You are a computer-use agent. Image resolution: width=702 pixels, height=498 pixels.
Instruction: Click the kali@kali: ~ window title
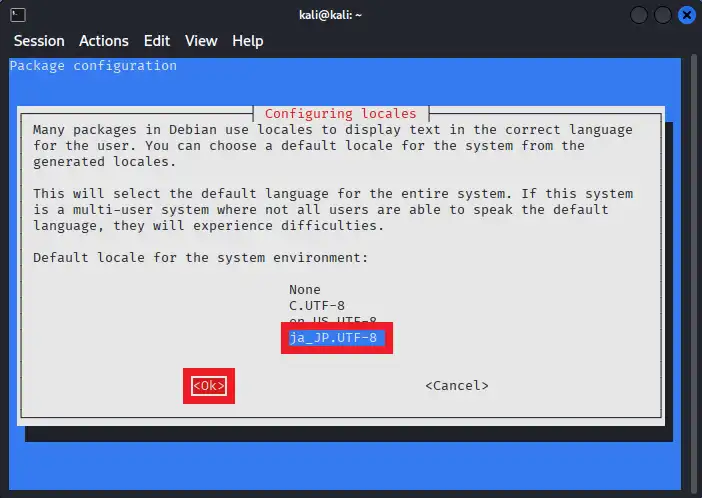tap(350, 15)
